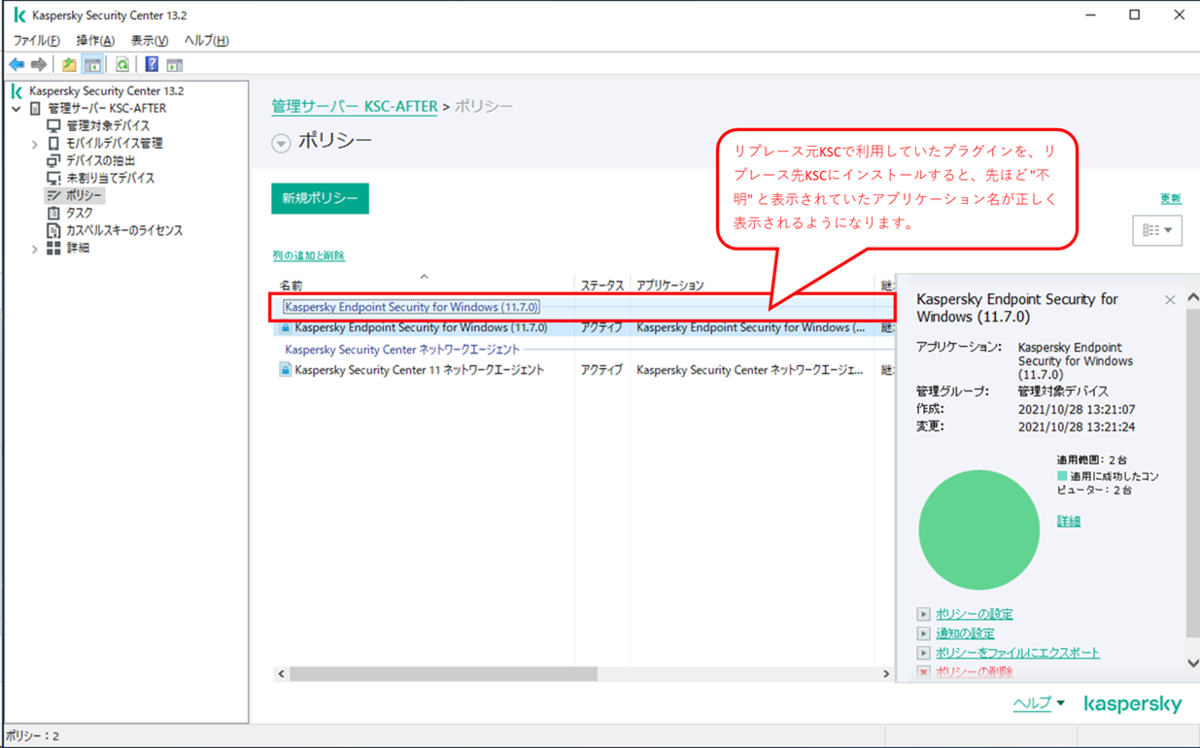Click the left arrow of horizontal scrollbar
The image size is (1200, 748).
281,674
